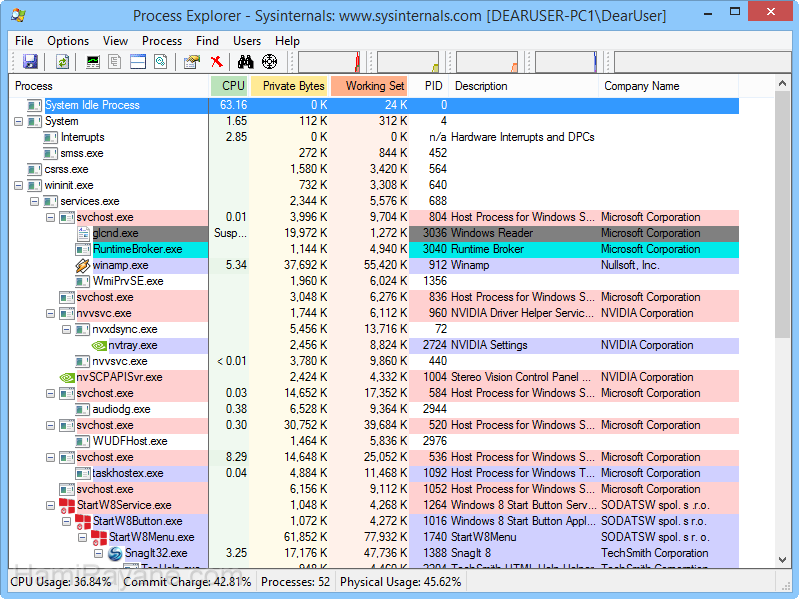Open the View menu
The height and width of the screenshot is (599, 799).
pyautogui.click(x=115, y=41)
